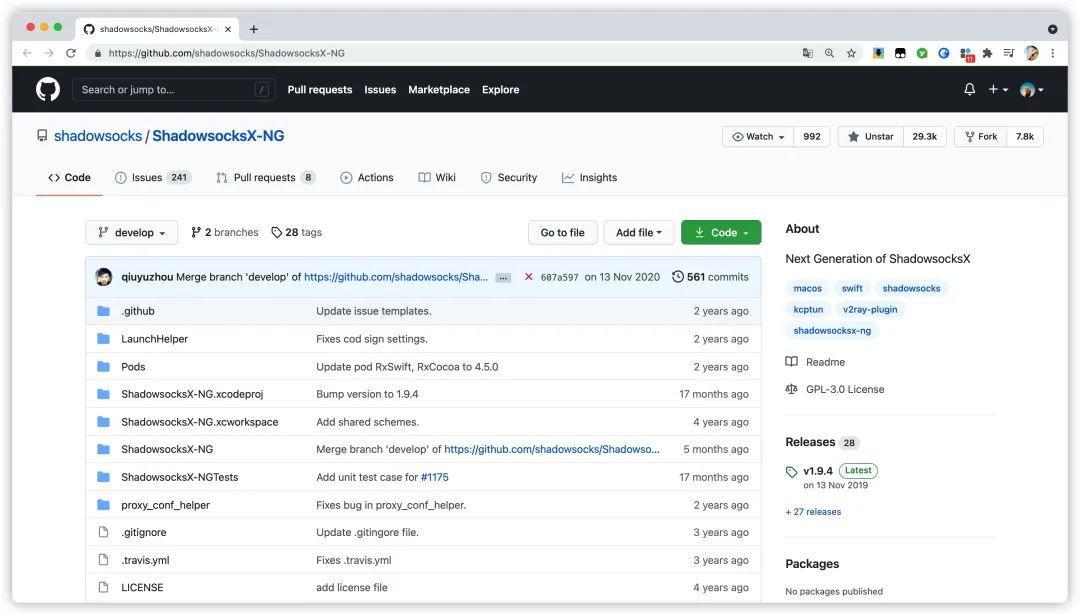This screenshot has height=615, width=1080.
Task: Open the ShadowsocksX-NGTests folder
Action: point(180,477)
